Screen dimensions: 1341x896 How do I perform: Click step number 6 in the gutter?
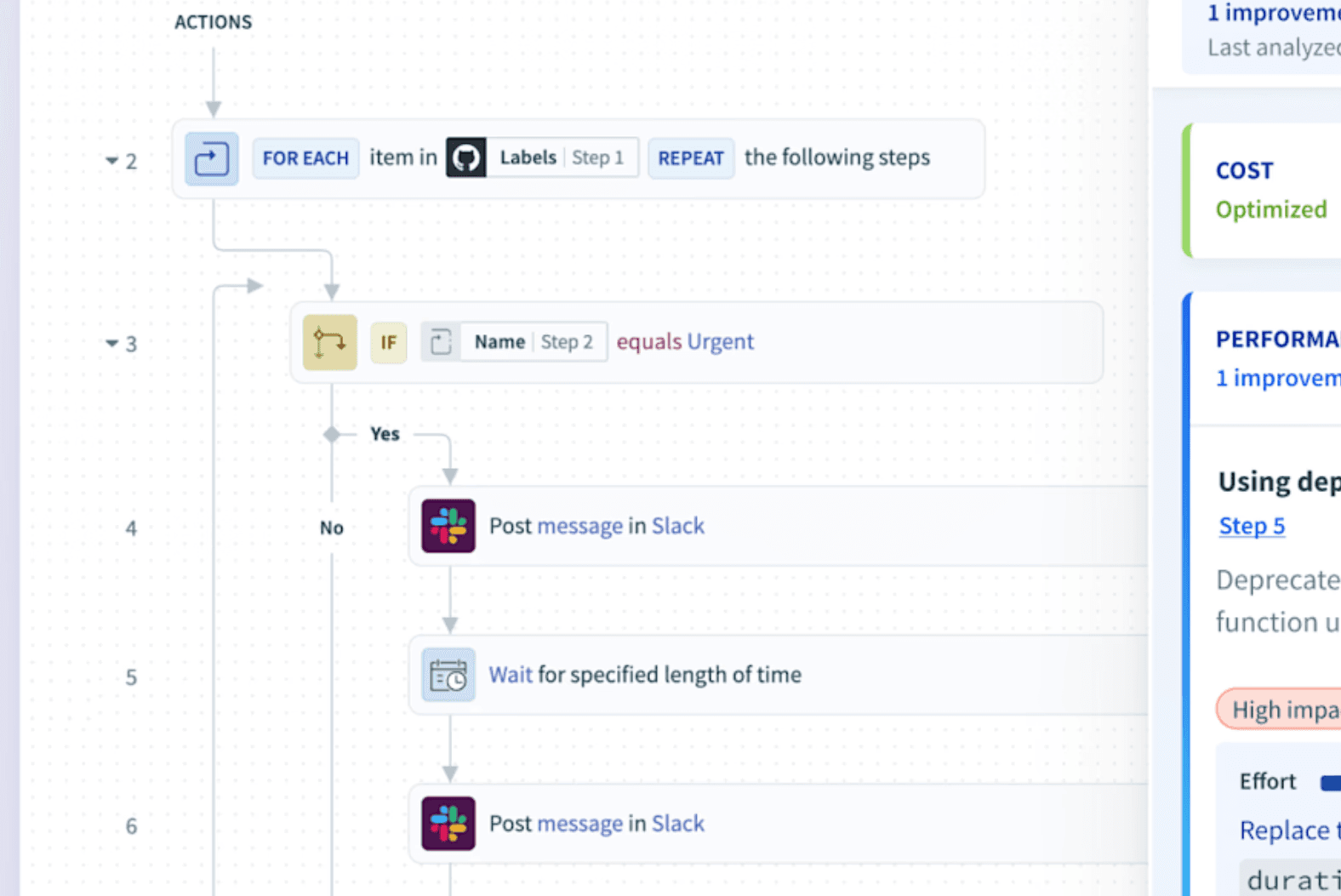coord(131,826)
